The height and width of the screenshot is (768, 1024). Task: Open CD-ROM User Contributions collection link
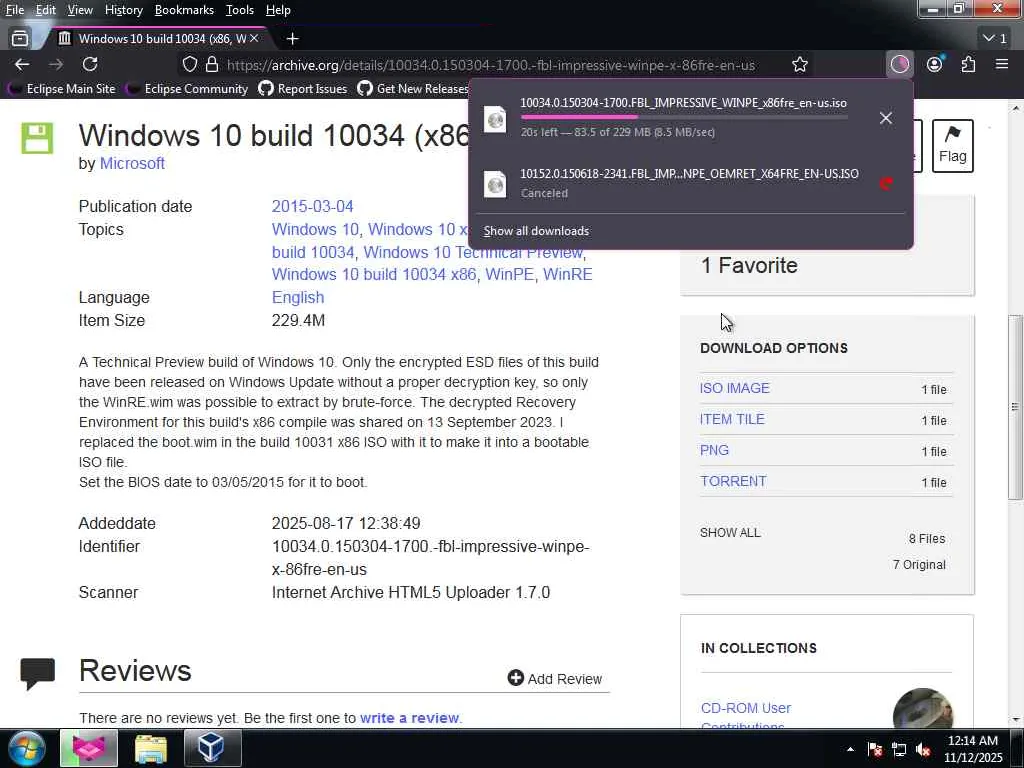click(746, 716)
